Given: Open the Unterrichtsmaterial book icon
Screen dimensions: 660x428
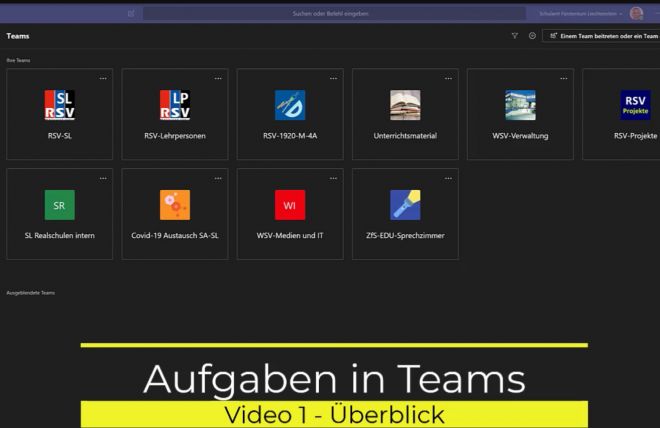Looking at the screenshot, I should (x=405, y=105).
